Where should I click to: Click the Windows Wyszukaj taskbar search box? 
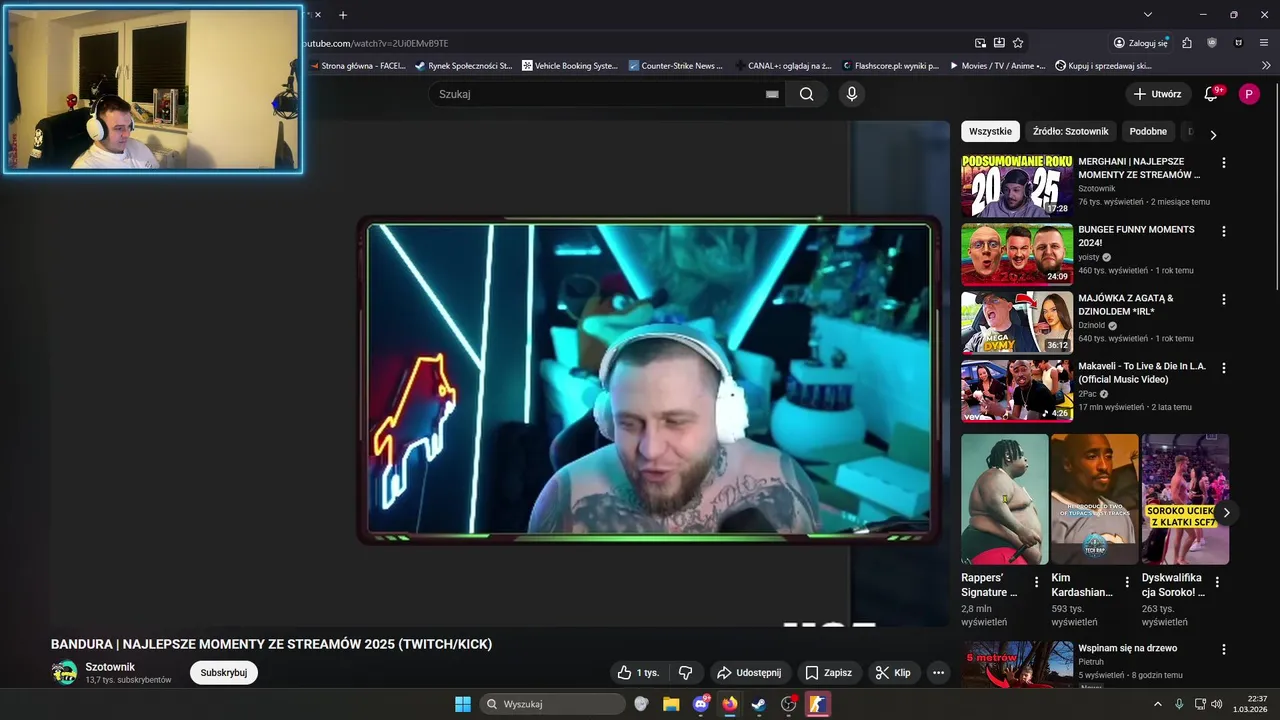pos(552,704)
